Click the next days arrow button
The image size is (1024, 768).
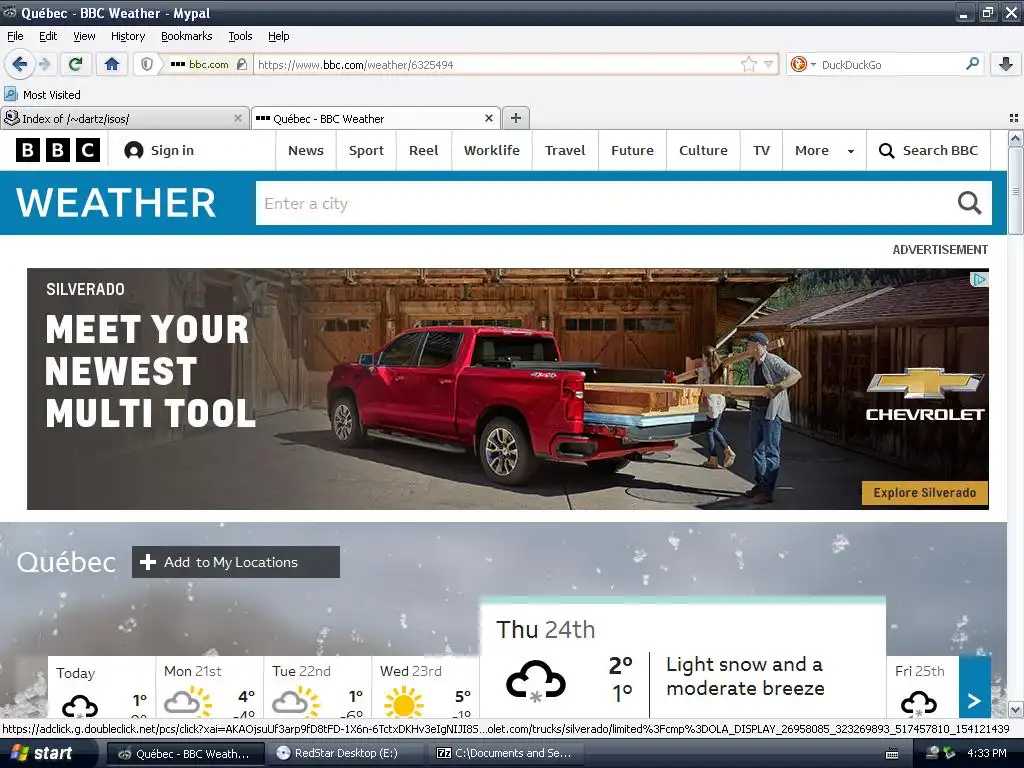(974, 687)
